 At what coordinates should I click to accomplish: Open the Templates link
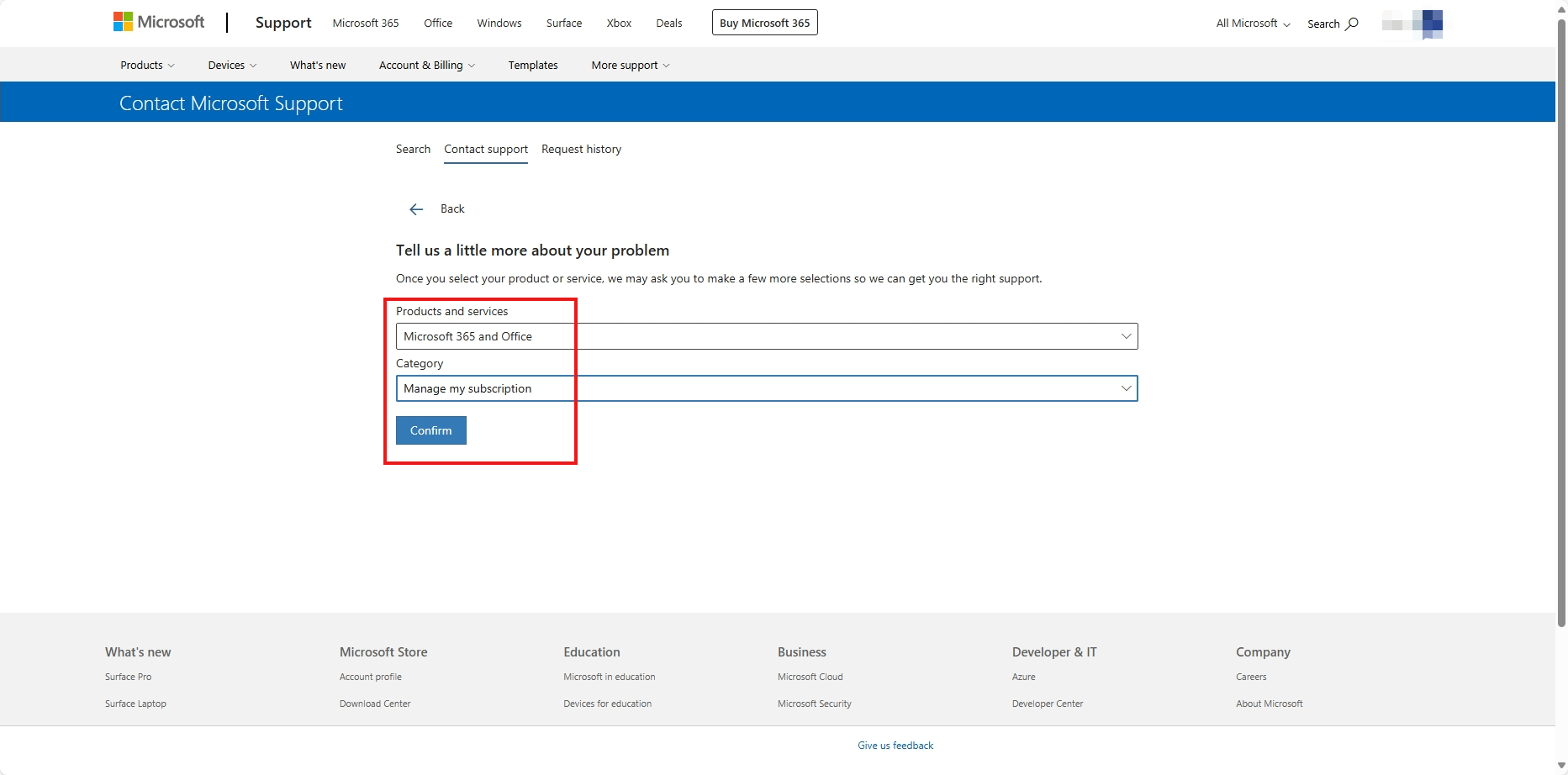(533, 65)
